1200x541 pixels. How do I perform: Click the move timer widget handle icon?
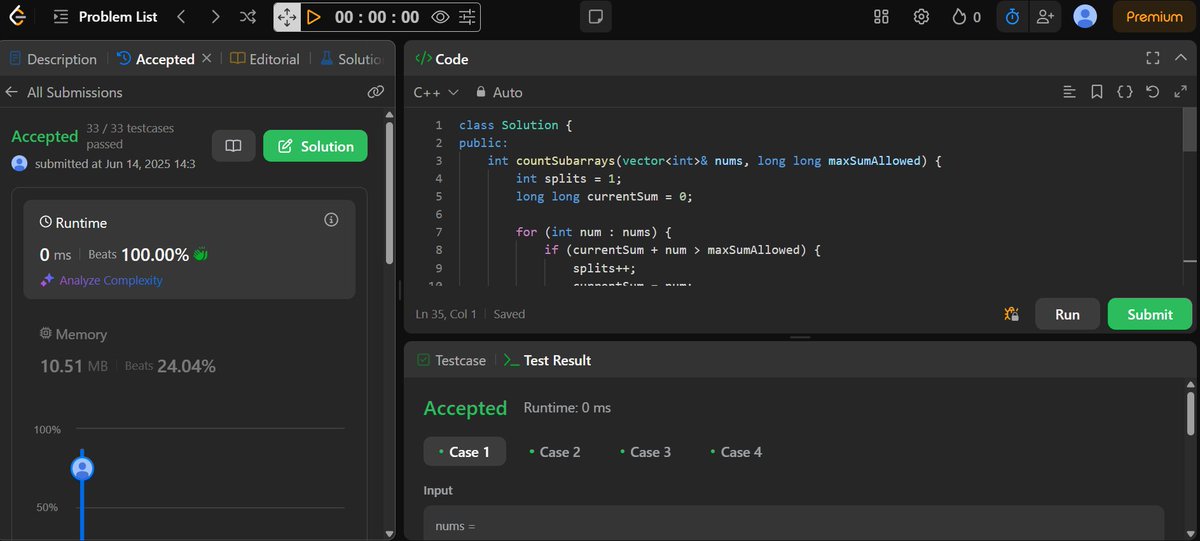pos(287,17)
